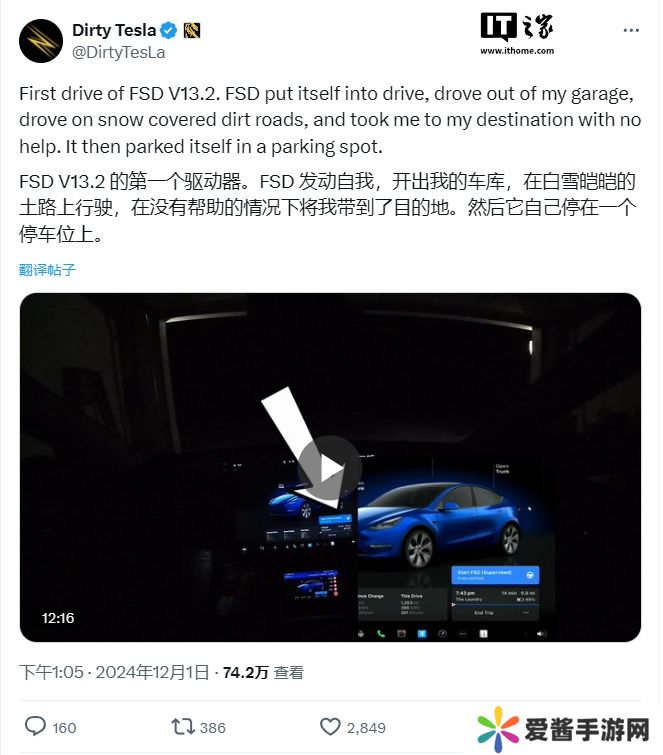Image resolution: width=663 pixels, height=755 pixels.
Task: Click the blue Tesla car image in video
Action: [x=440, y=524]
